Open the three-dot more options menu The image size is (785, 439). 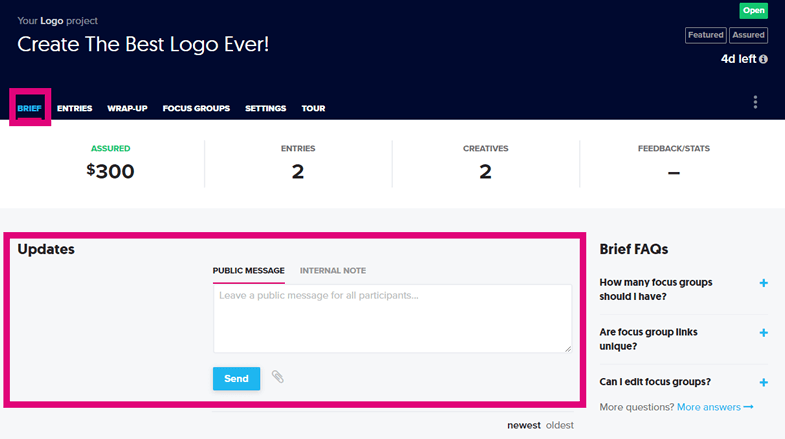tap(755, 102)
